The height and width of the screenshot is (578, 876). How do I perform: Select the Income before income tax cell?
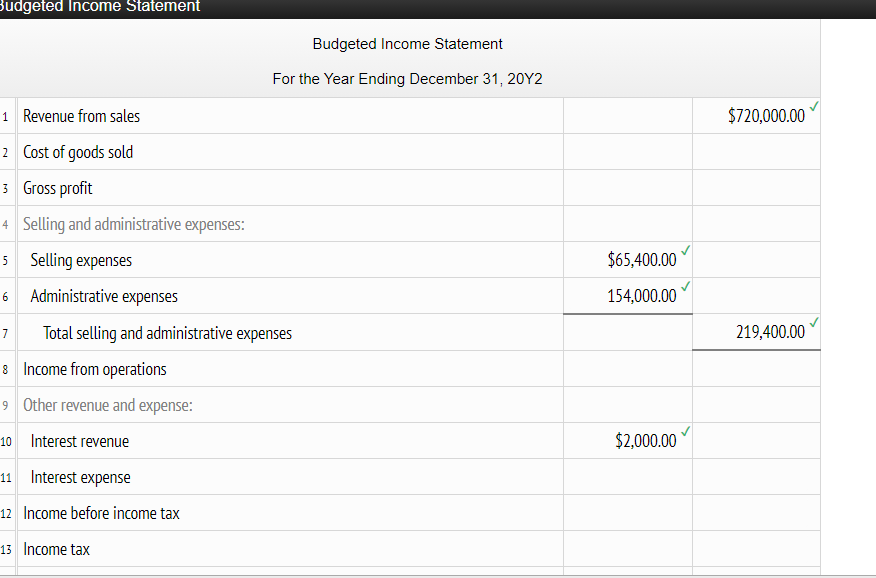[627, 512]
